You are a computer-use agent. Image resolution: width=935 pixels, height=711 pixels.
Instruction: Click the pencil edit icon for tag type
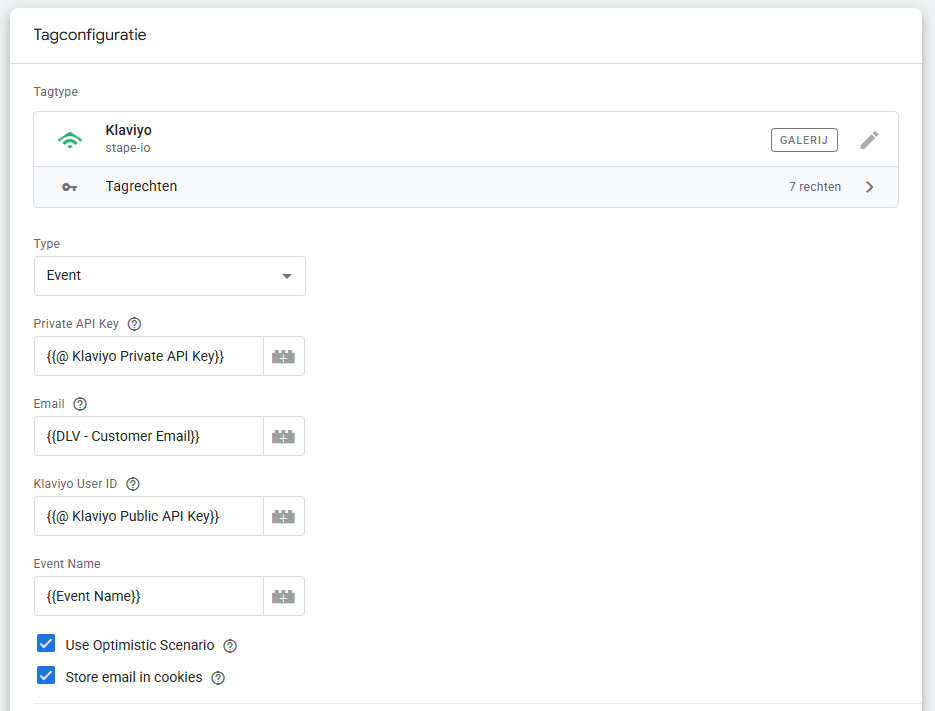pyautogui.click(x=869, y=140)
